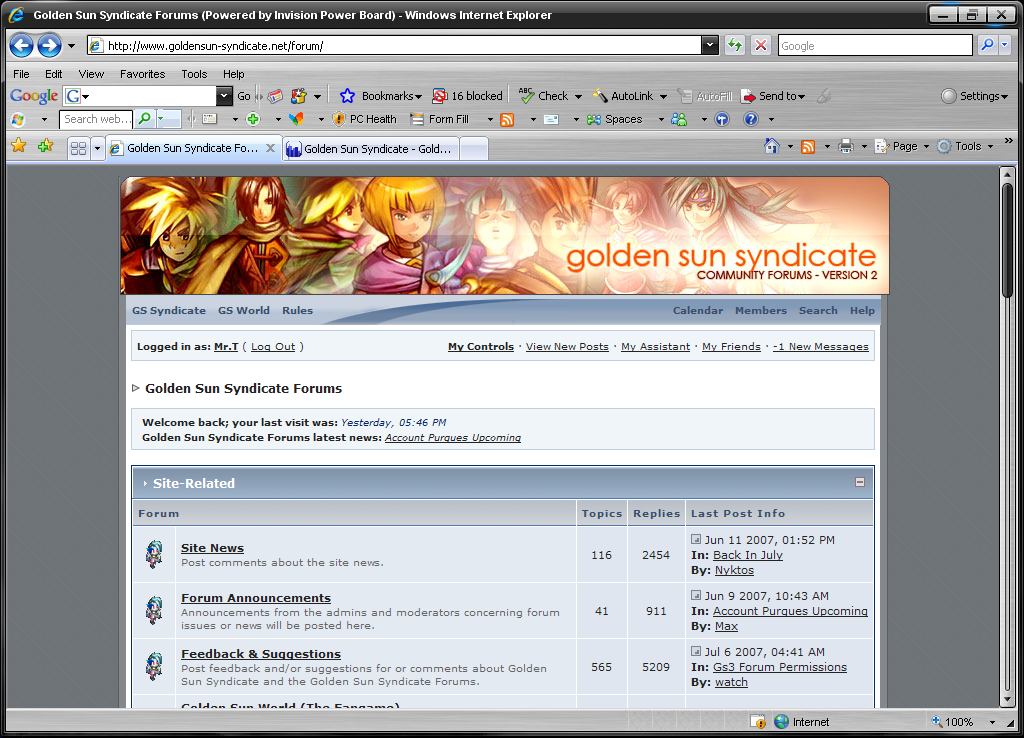1024x738 pixels.
Task: Open the forum Calendar link
Action: point(697,311)
